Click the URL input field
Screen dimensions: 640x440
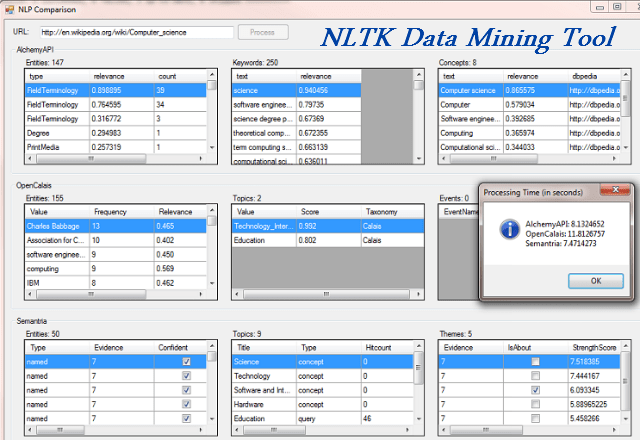(x=137, y=32)
